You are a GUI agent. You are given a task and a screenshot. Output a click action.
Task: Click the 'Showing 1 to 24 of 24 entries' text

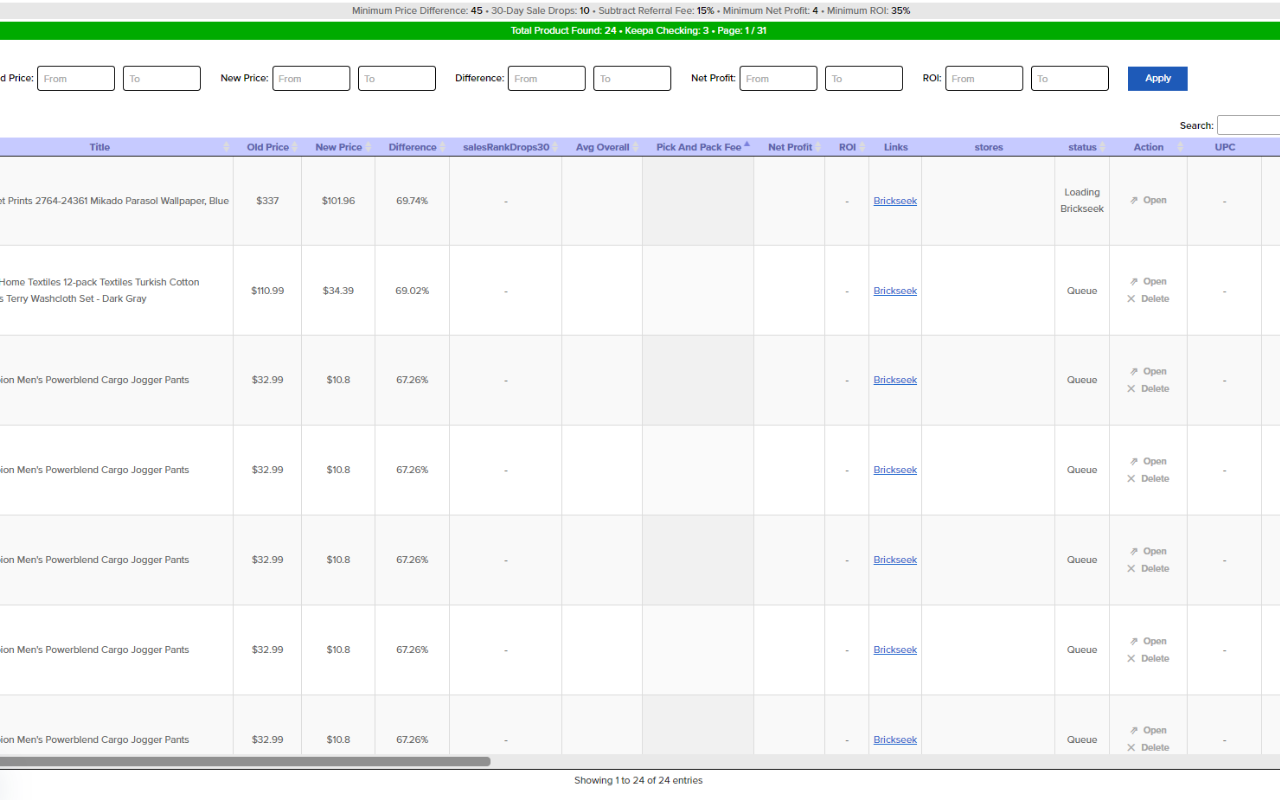point(638,780)
